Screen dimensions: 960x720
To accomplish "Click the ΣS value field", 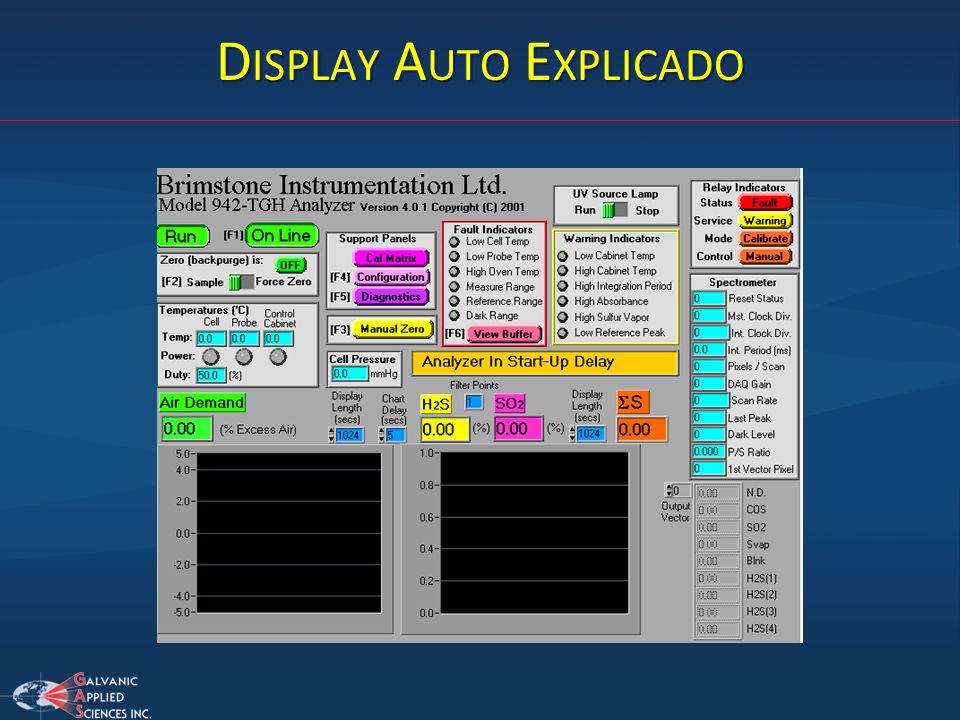I will [x=642, y=429].
